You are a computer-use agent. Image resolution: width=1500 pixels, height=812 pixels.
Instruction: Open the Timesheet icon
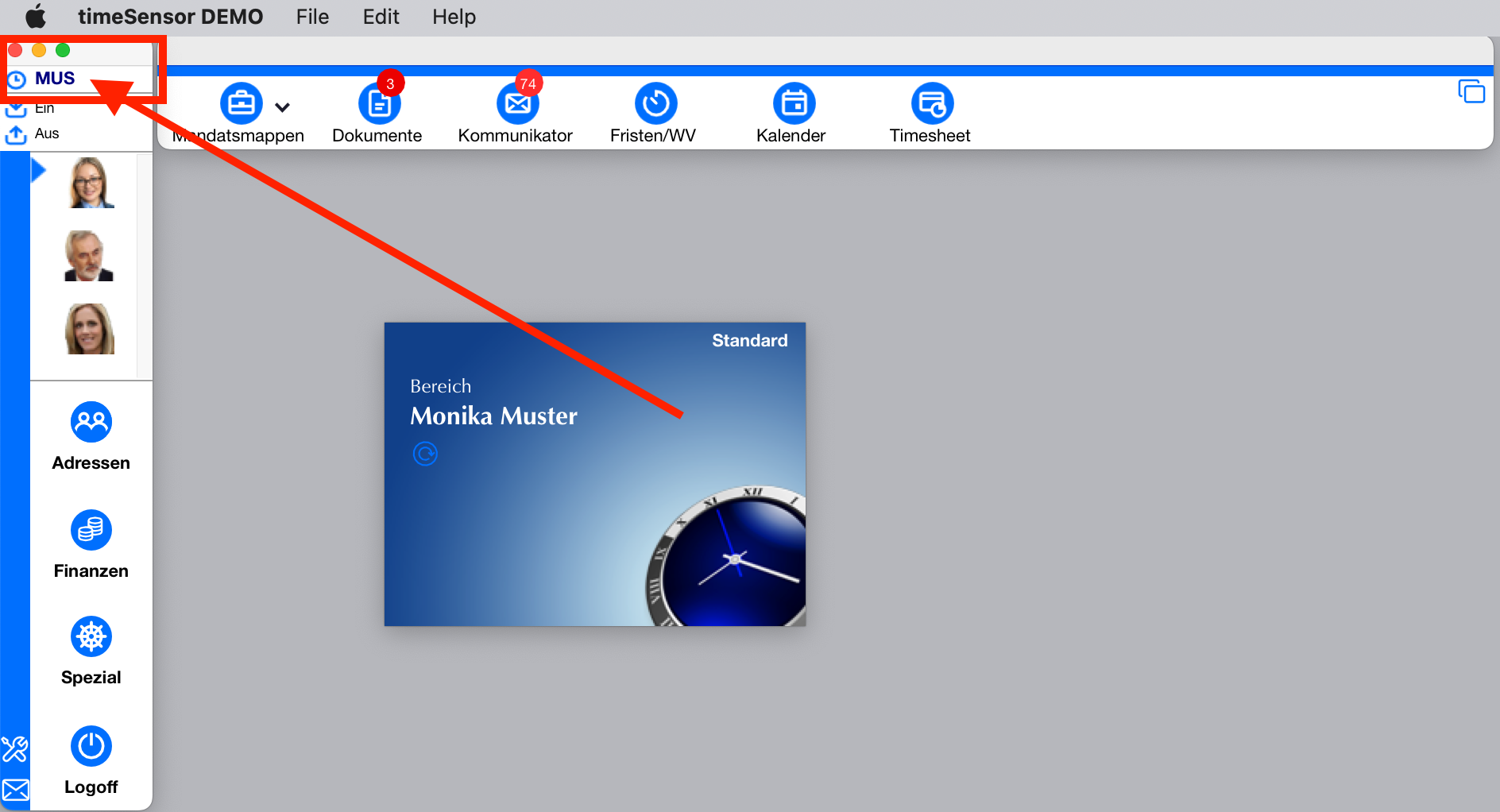click(932, 103)
